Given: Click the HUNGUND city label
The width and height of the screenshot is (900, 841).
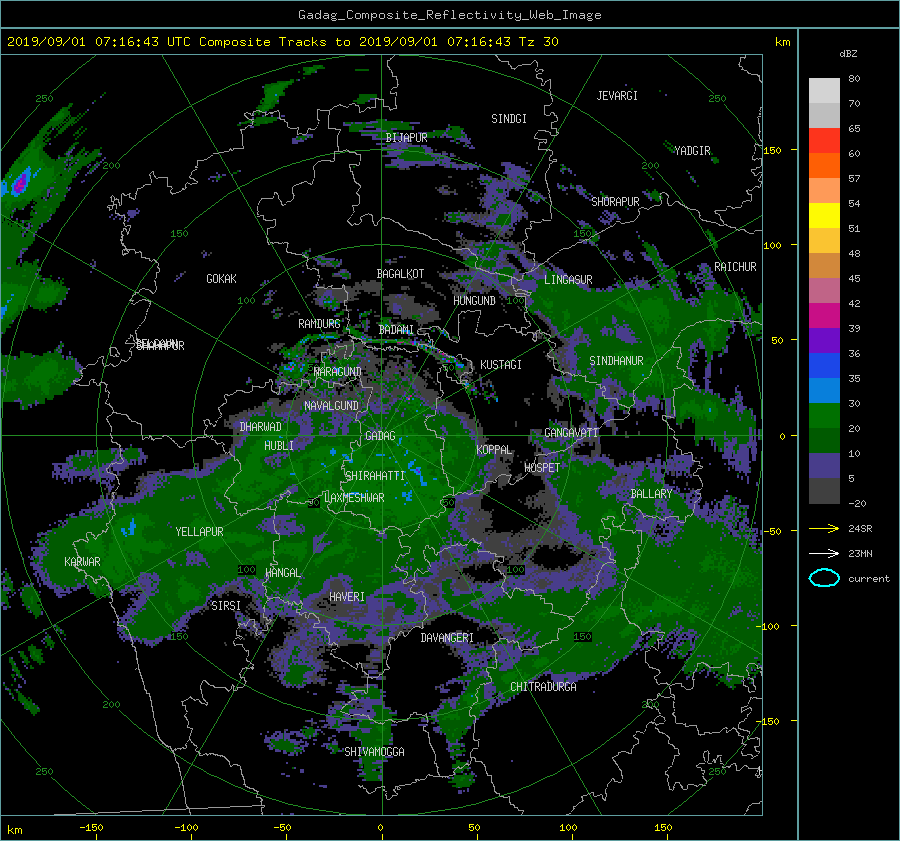Looking at the screenshot, I should pos(474,301).
